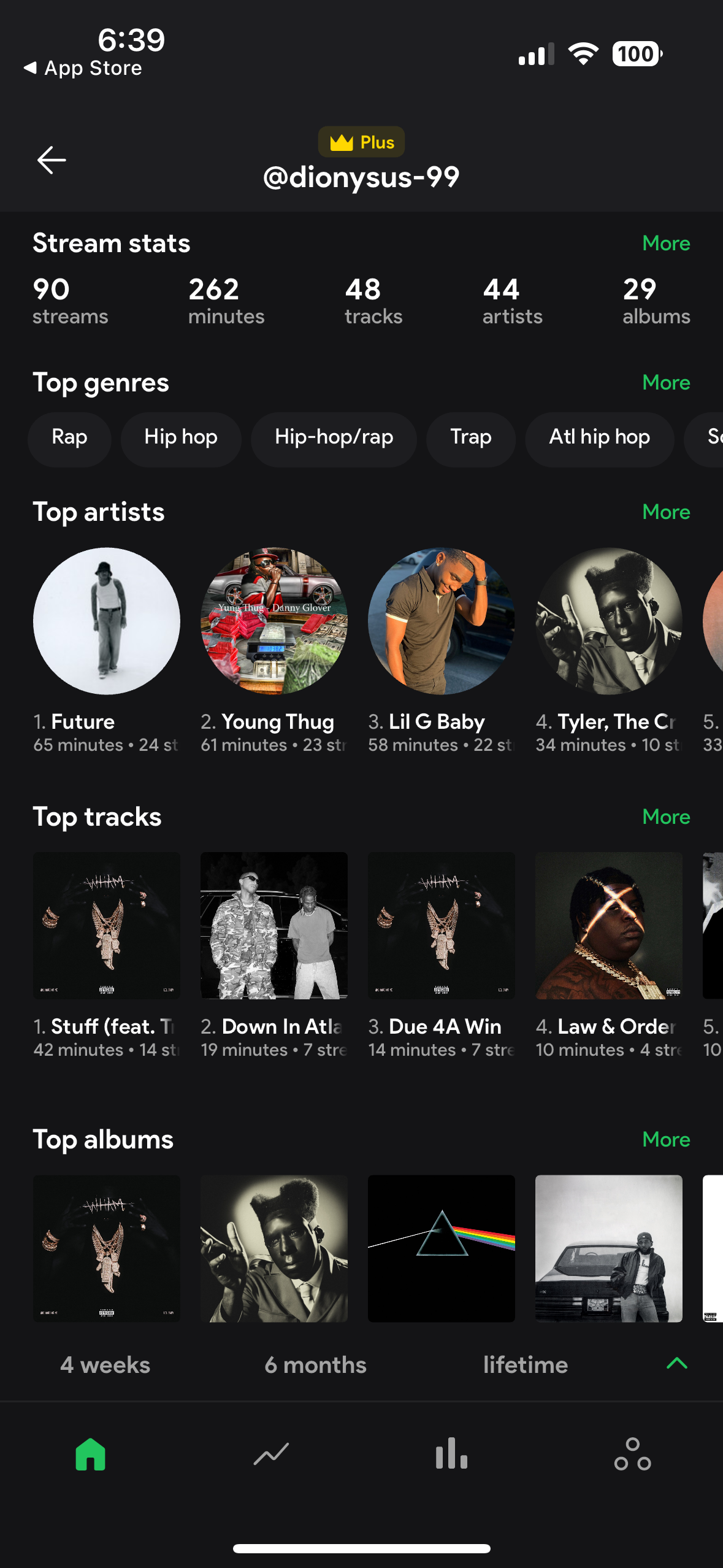The height and width of the screenshot is (1568, 723).
Task: Expand Stream stats with More
Action: [x=666, y=244]
